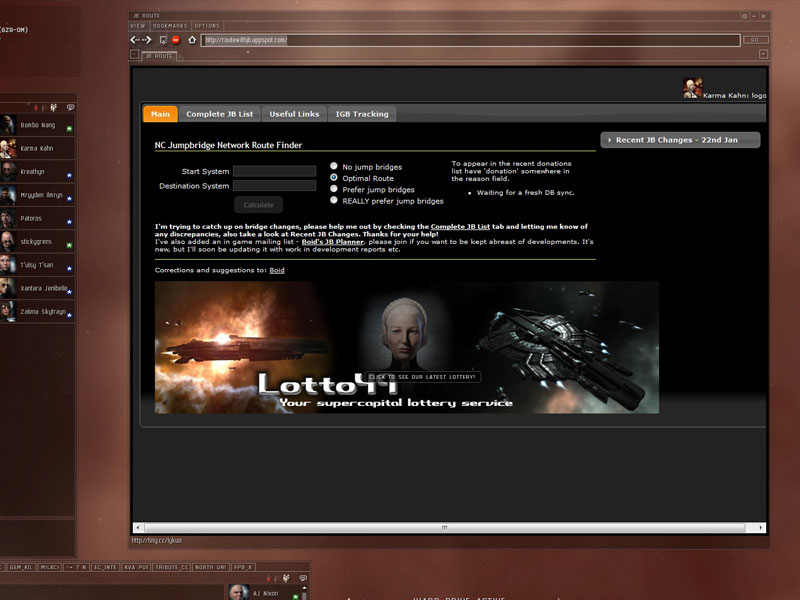The image size is (800, 600).
Task: Switch to the KVA_PUI chat channel tab
Action: coord(136,567)
